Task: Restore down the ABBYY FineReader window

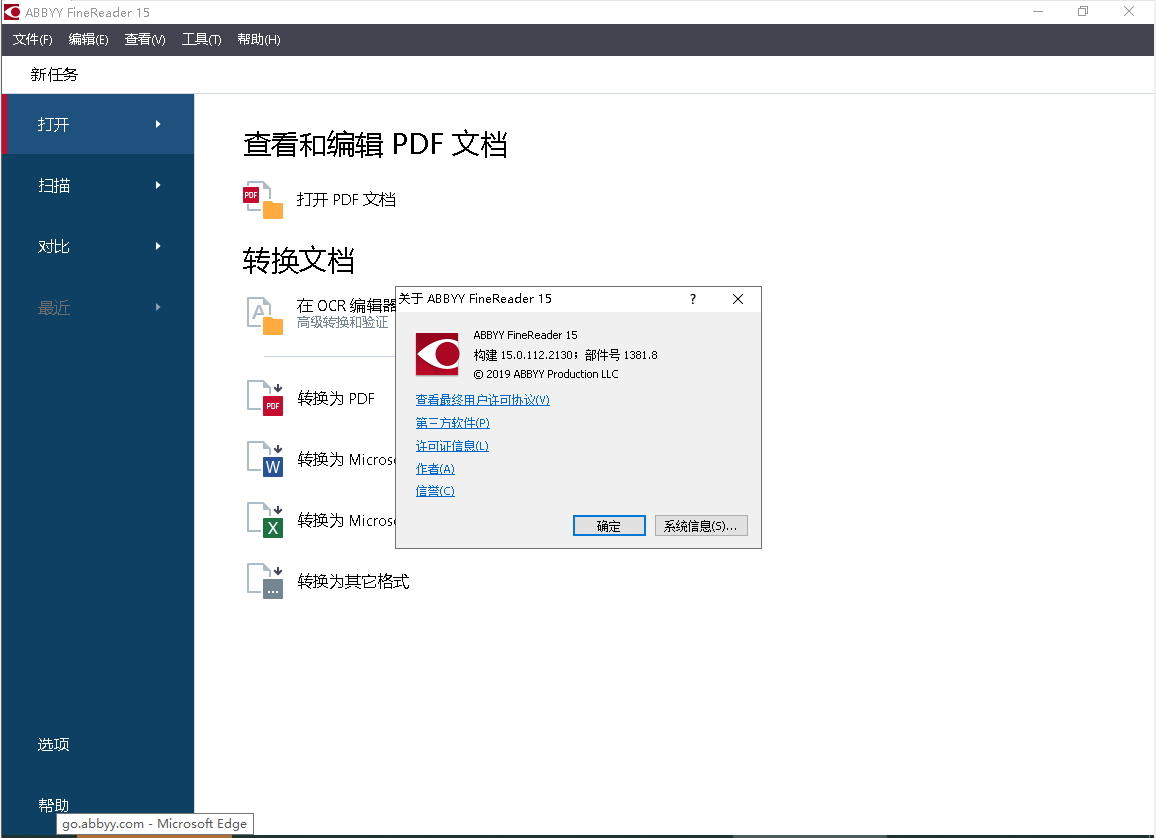Action: 1083,12
